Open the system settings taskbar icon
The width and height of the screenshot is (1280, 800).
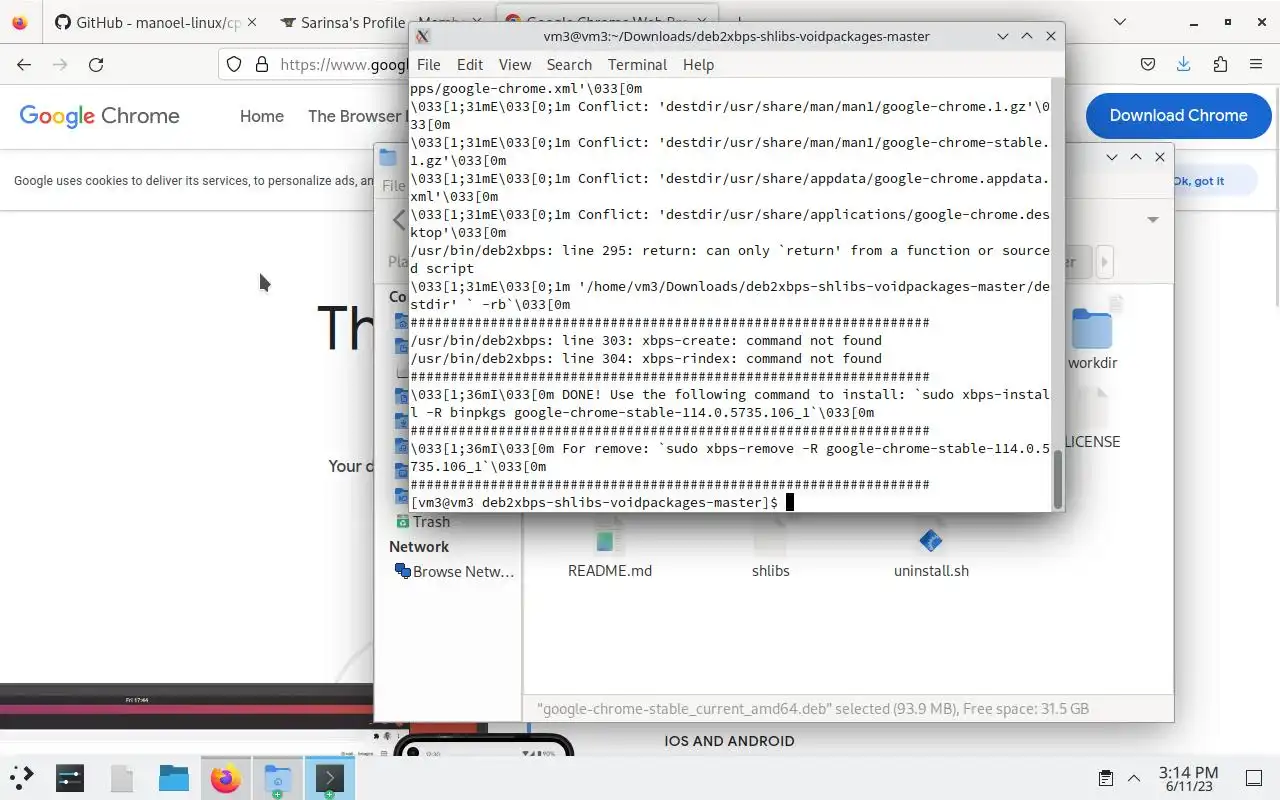click(70, 777)
